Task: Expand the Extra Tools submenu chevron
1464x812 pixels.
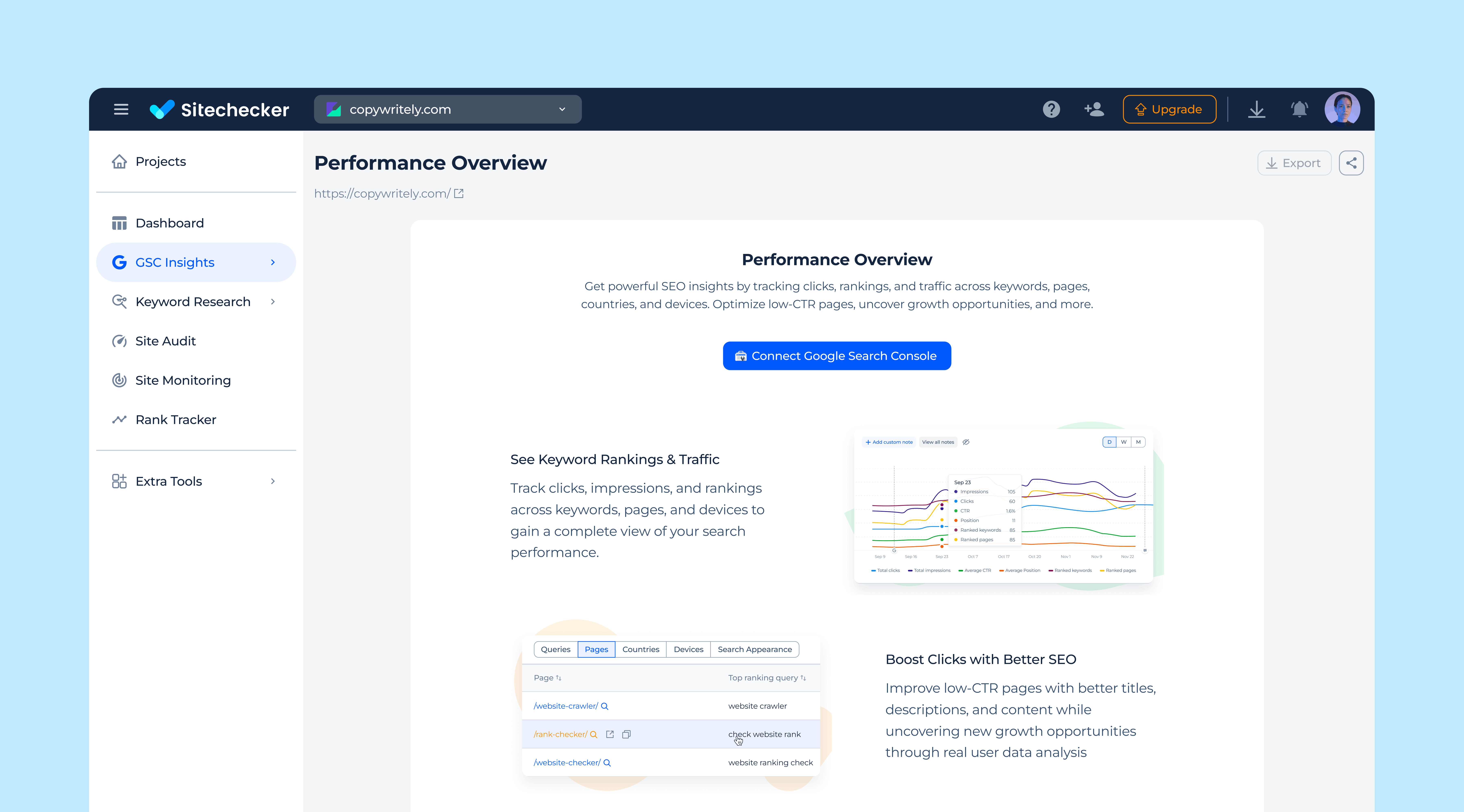Action: pyautogui.click(x=273, y=481)
